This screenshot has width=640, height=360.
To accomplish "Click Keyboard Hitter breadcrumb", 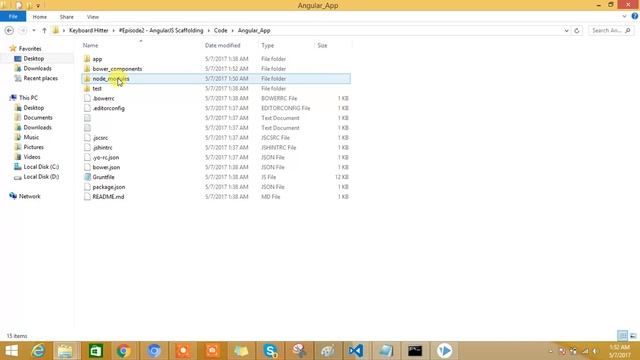I will [x=89, y=31].
